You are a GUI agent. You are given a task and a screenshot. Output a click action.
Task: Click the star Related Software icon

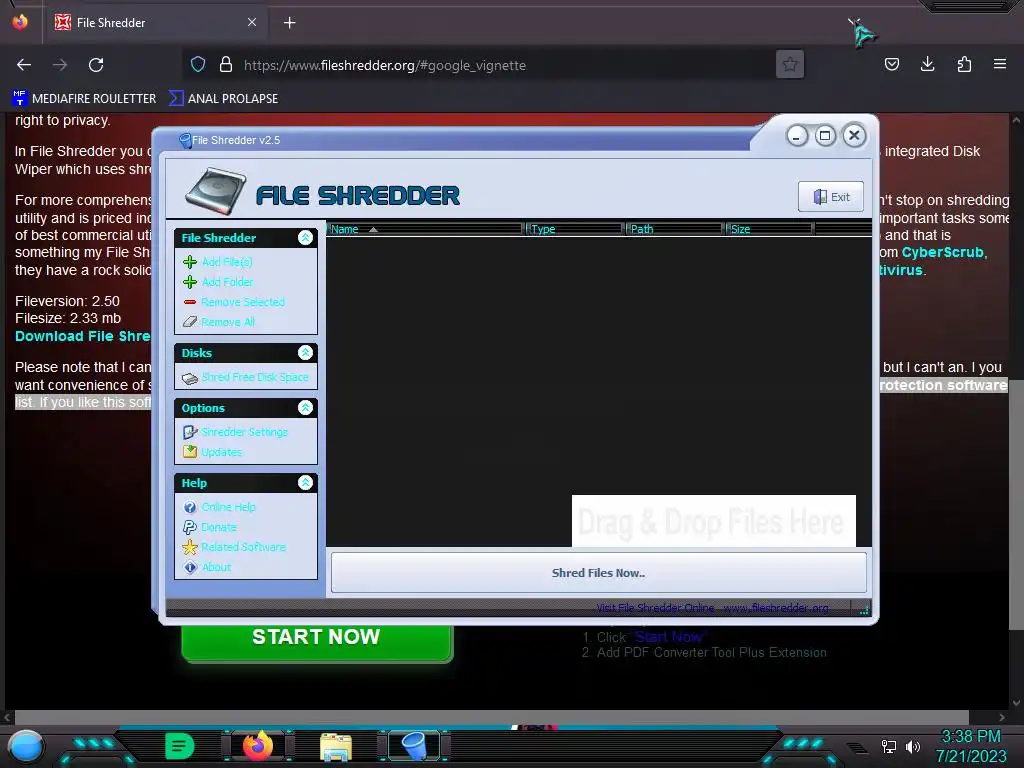[190, 547]
